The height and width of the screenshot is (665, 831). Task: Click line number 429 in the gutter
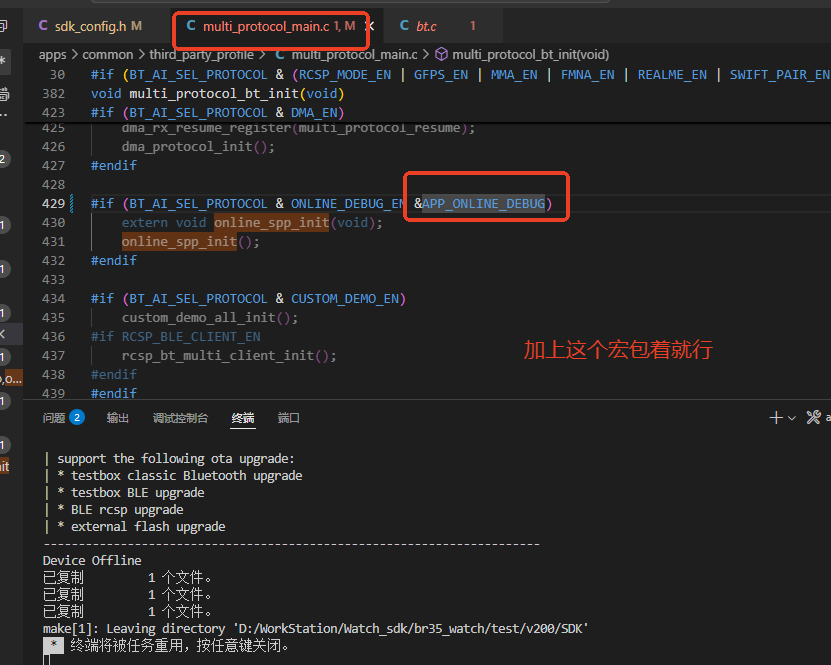click(54, 203)
